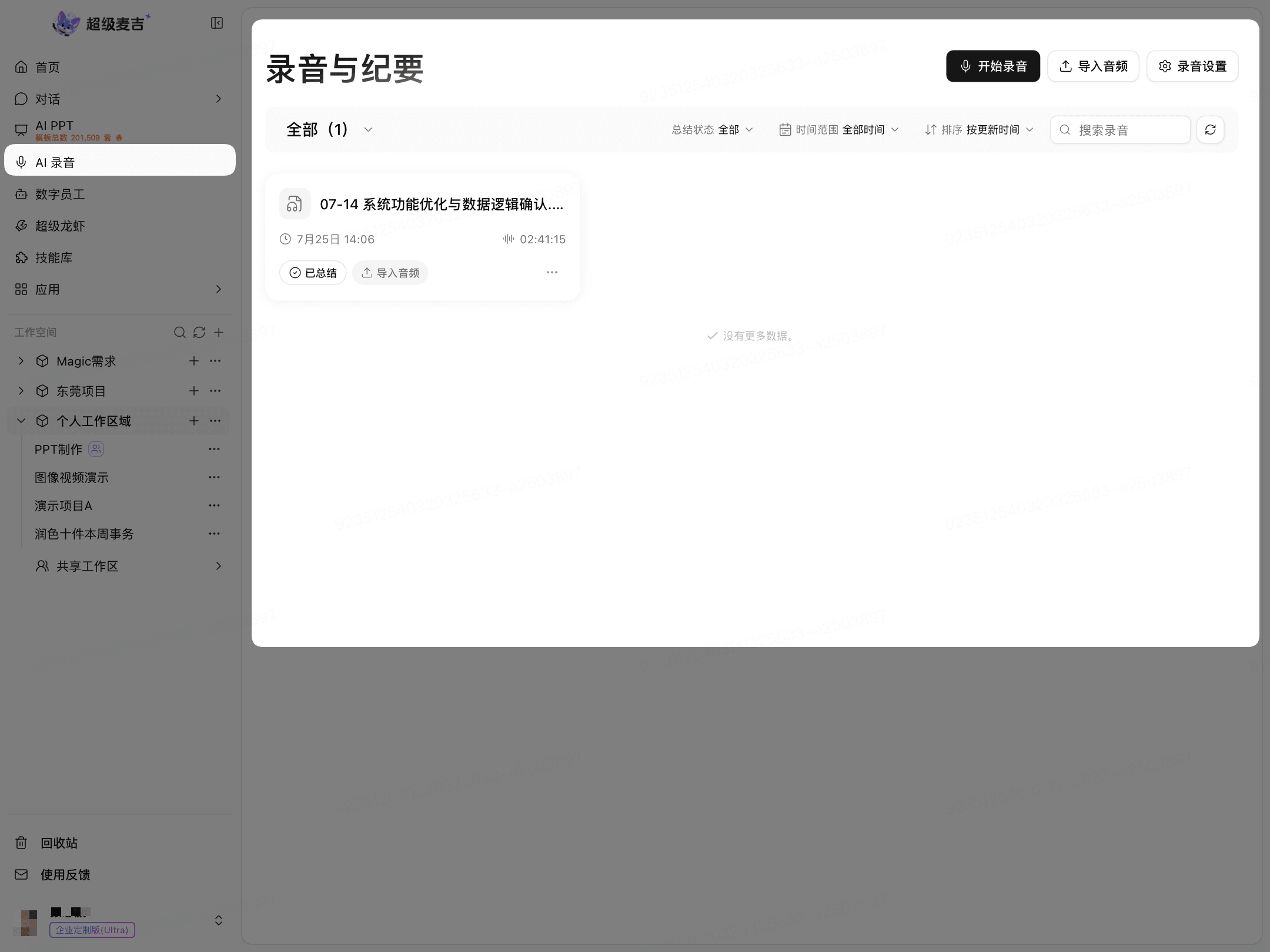
Task: Open more options for 润色十件本周事务
Action: point(214,534)
